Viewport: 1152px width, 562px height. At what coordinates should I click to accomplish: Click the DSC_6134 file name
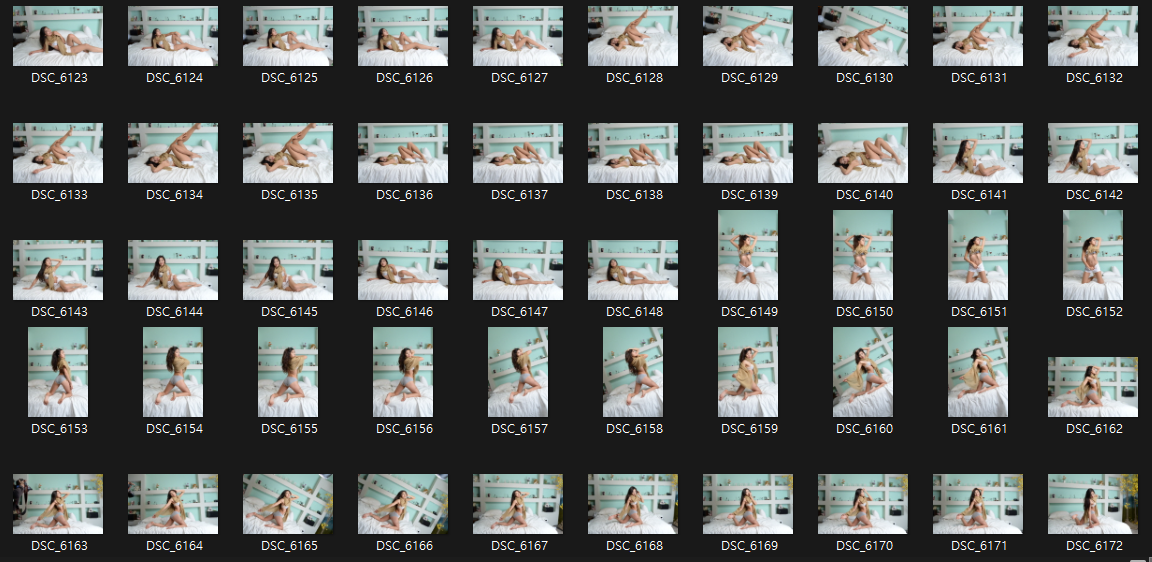[x=173, y=195]
